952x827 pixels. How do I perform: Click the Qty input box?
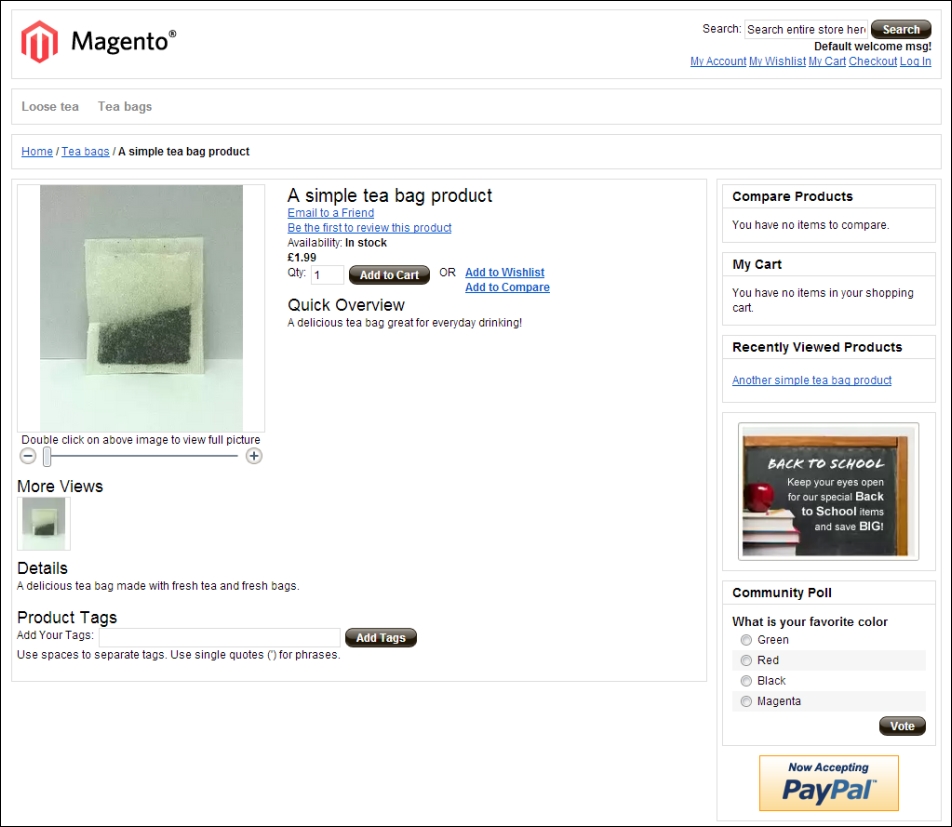tap(327, 275)
